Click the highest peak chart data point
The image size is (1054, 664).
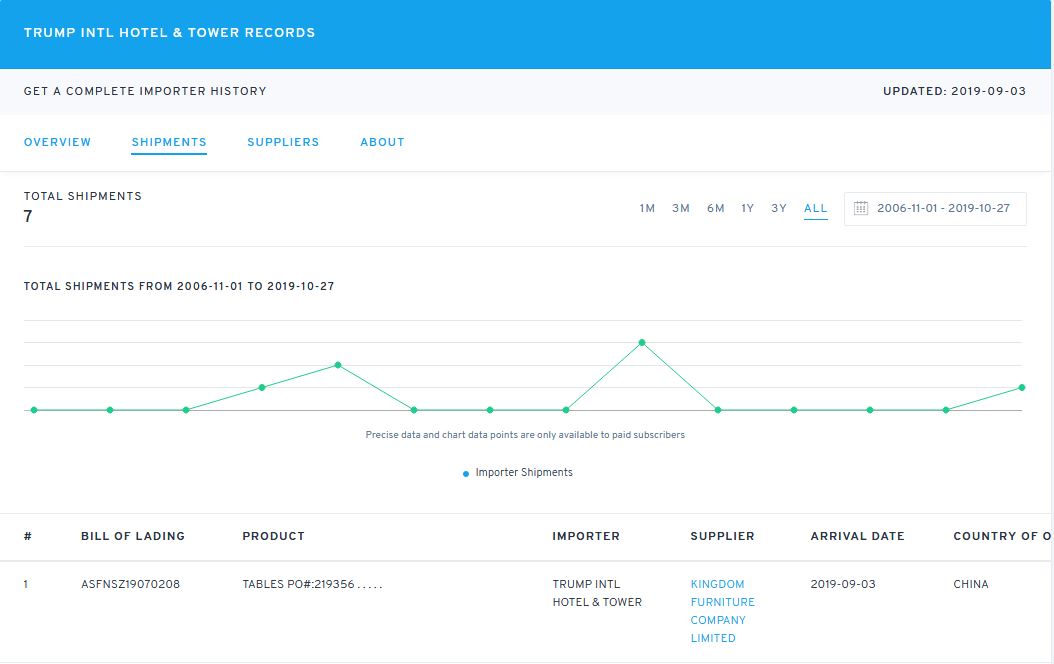pos(642,342)
